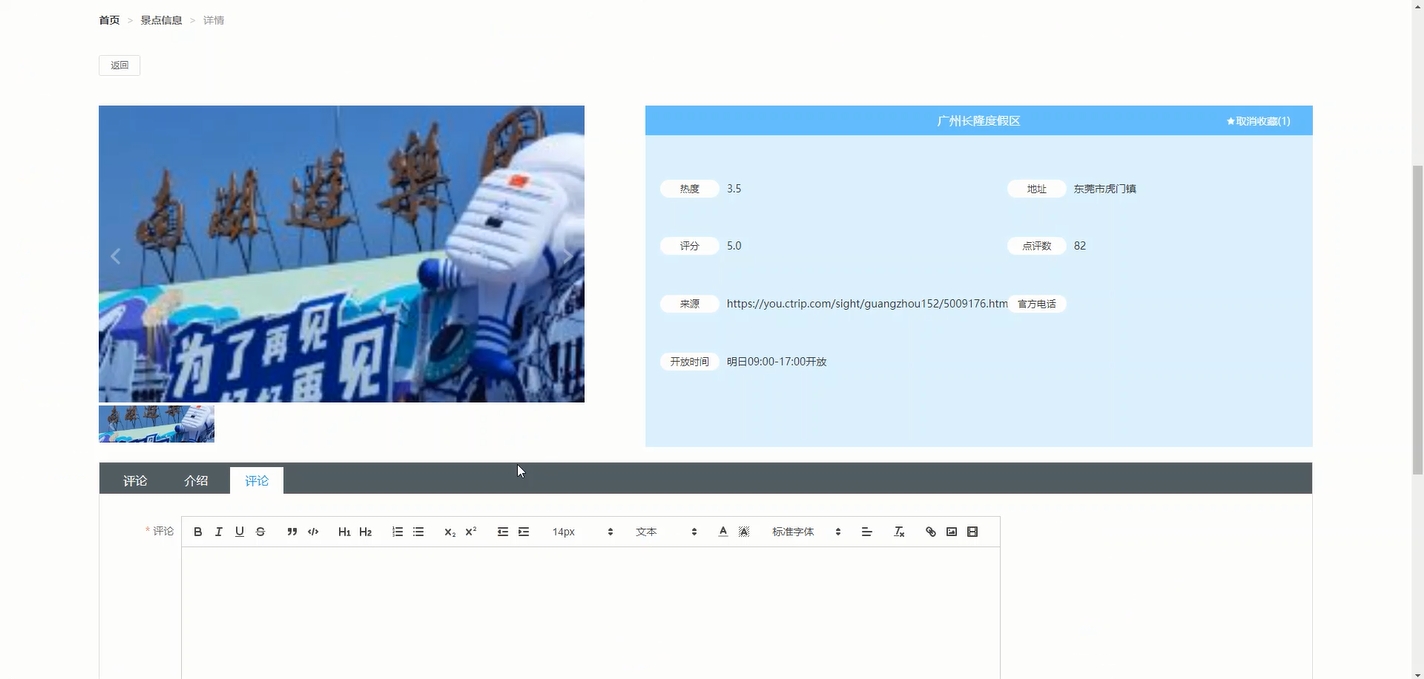Image resolution: width=1424 pixels, height=679 pixels.
Task: Insert an image into the comment
Action: click(x=951, y=531)
